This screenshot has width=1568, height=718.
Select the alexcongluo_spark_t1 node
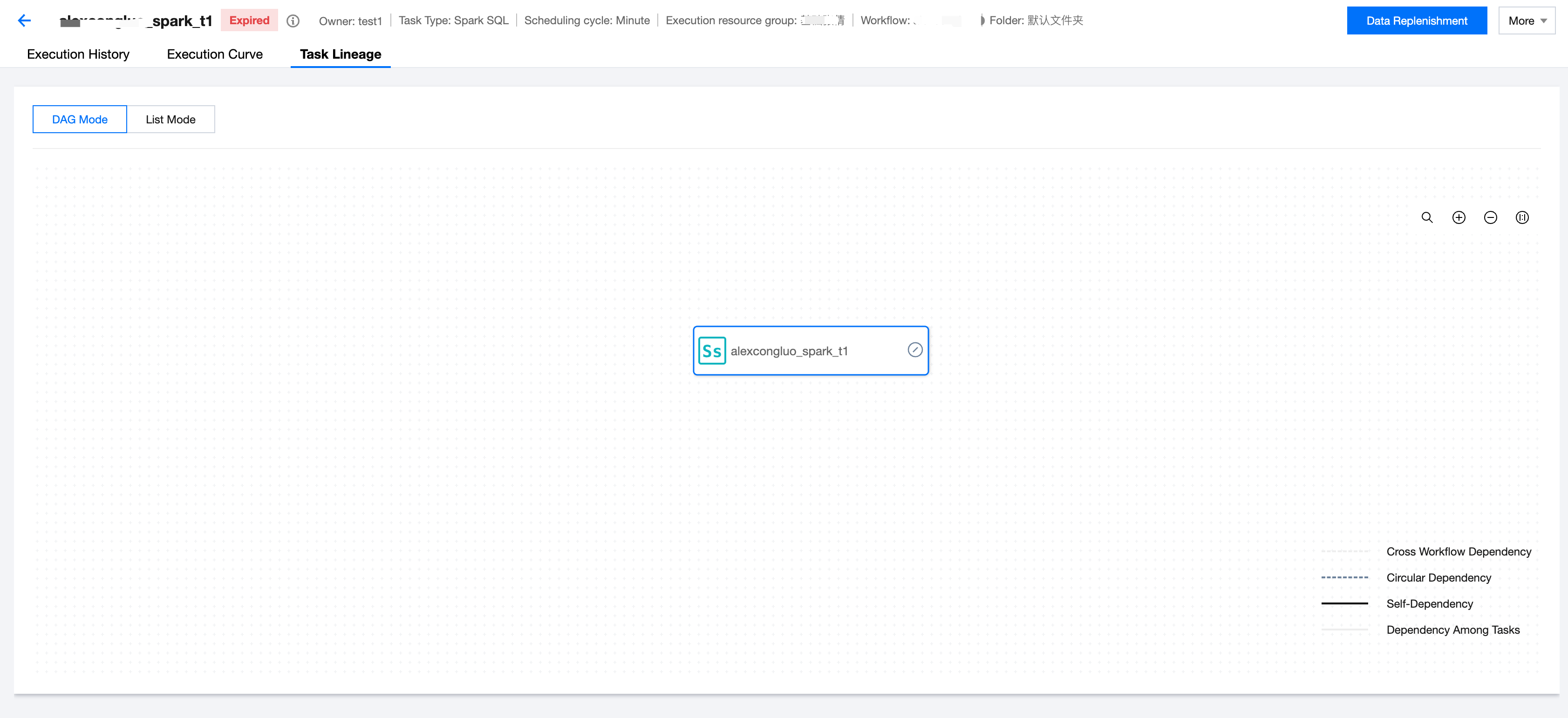point(810,351)
